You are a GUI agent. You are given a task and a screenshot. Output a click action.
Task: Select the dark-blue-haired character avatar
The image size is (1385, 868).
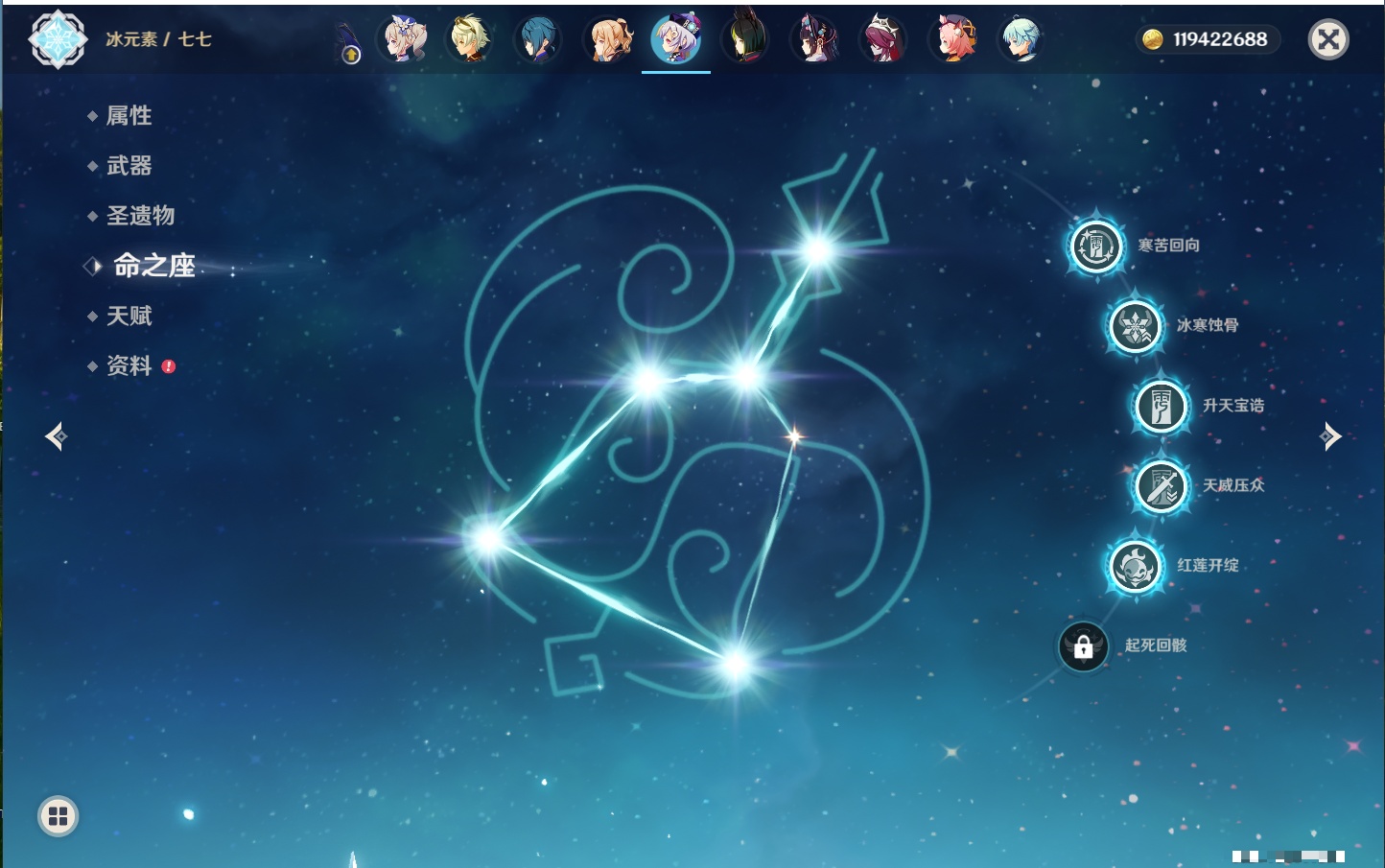(538, 39)
